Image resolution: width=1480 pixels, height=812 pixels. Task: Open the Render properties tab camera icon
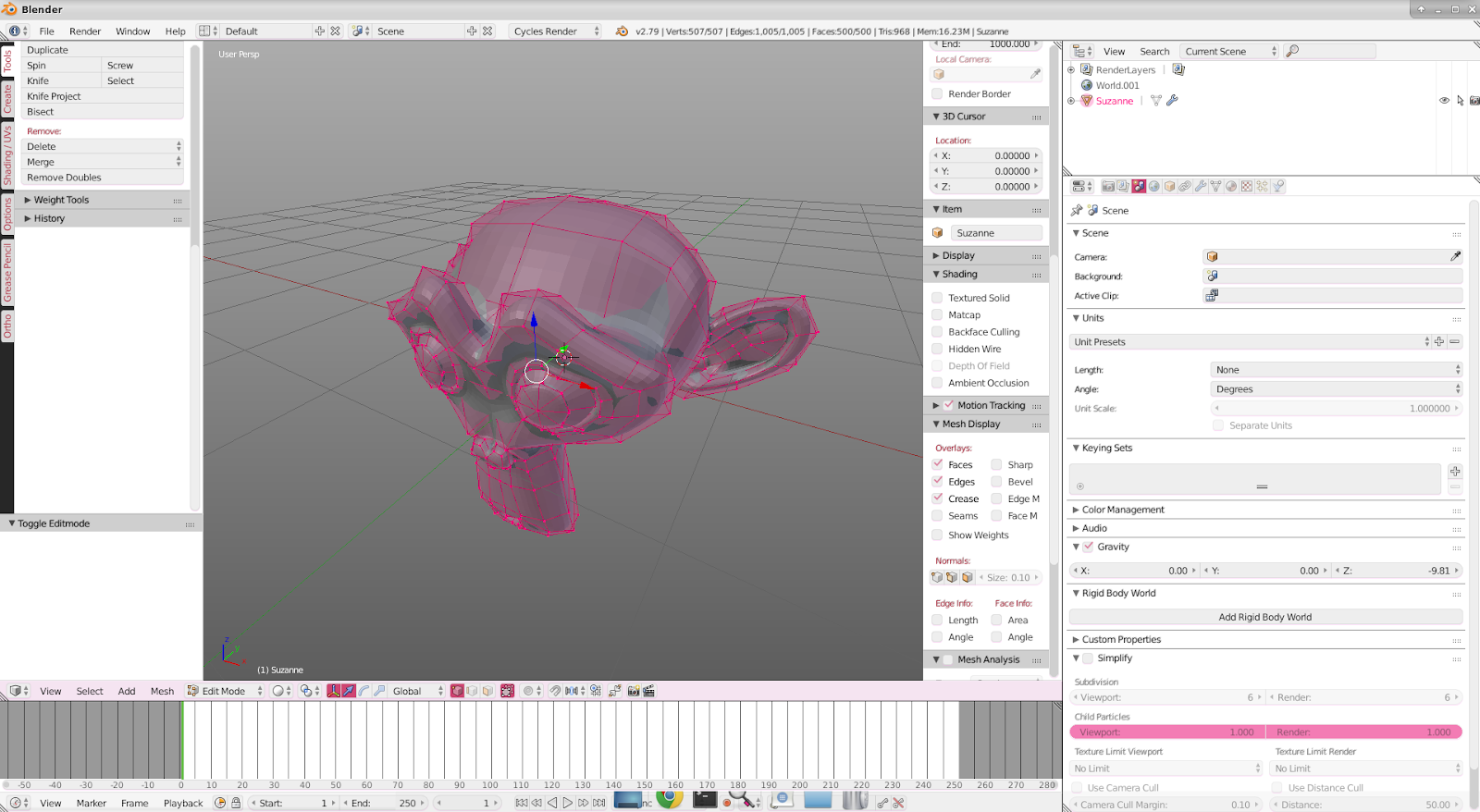pyautogui.click(x=1108, y=186)
